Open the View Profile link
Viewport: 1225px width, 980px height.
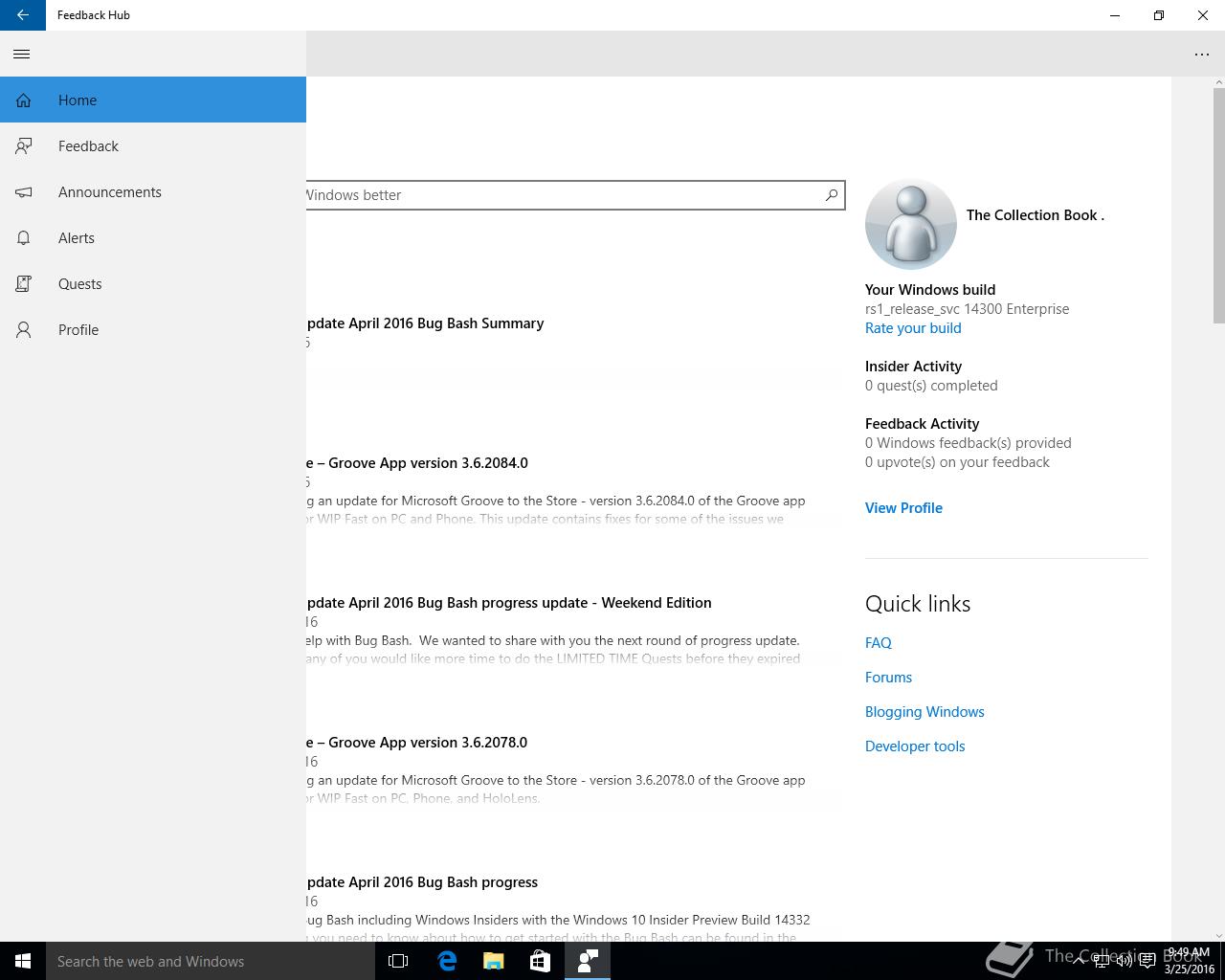pyautogui.click(x=903, y=507)
